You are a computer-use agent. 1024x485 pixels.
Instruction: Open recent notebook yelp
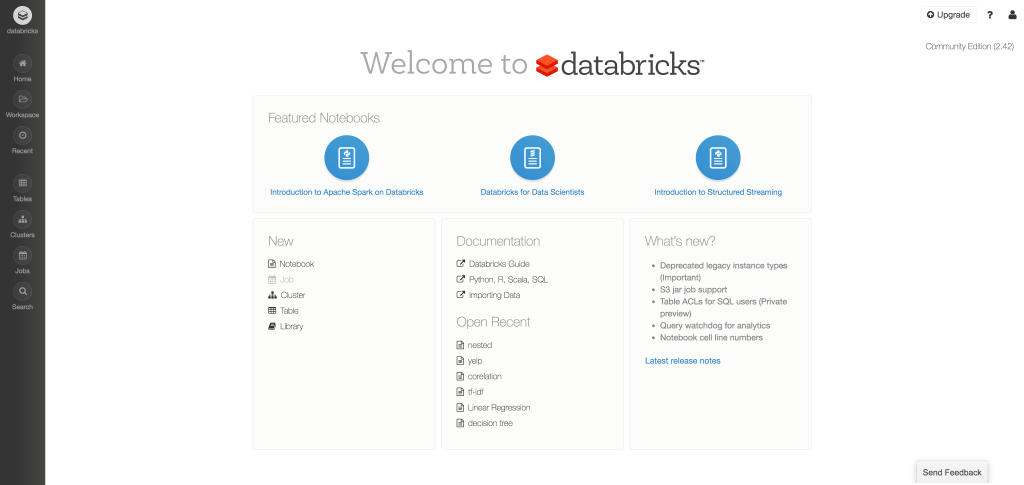point(470,360)
